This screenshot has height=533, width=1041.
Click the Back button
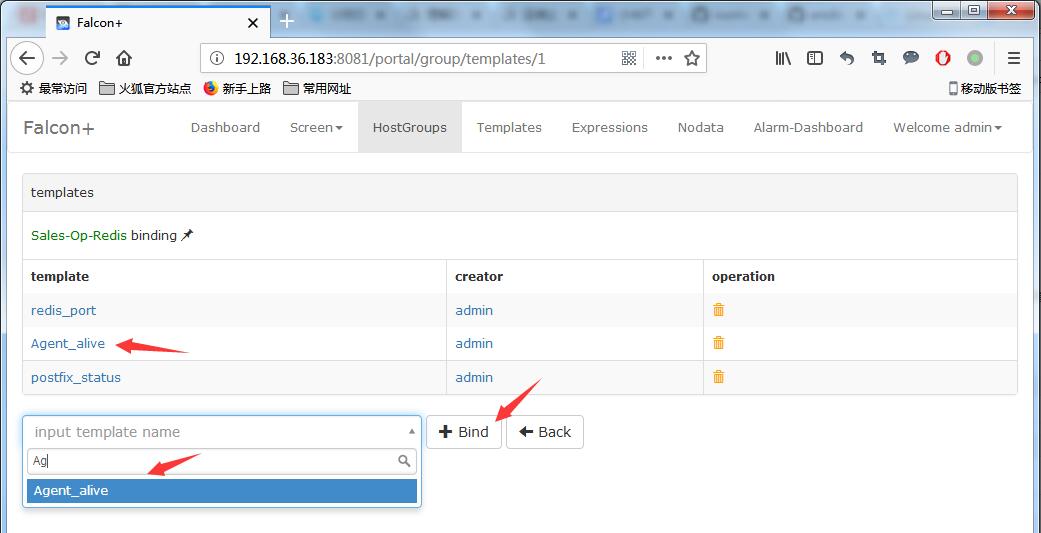click(x=545, y=432)
